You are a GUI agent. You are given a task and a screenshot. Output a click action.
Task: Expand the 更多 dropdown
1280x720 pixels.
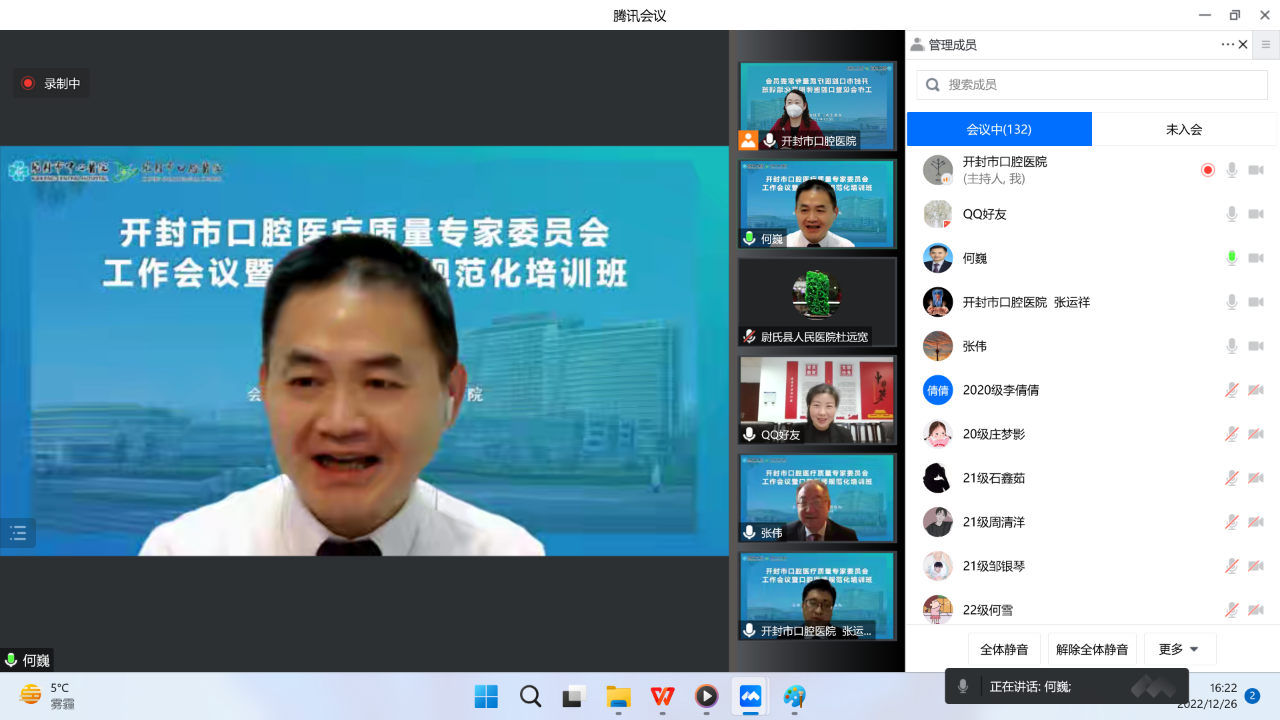pyautogui.click(x=1180, y=649)
